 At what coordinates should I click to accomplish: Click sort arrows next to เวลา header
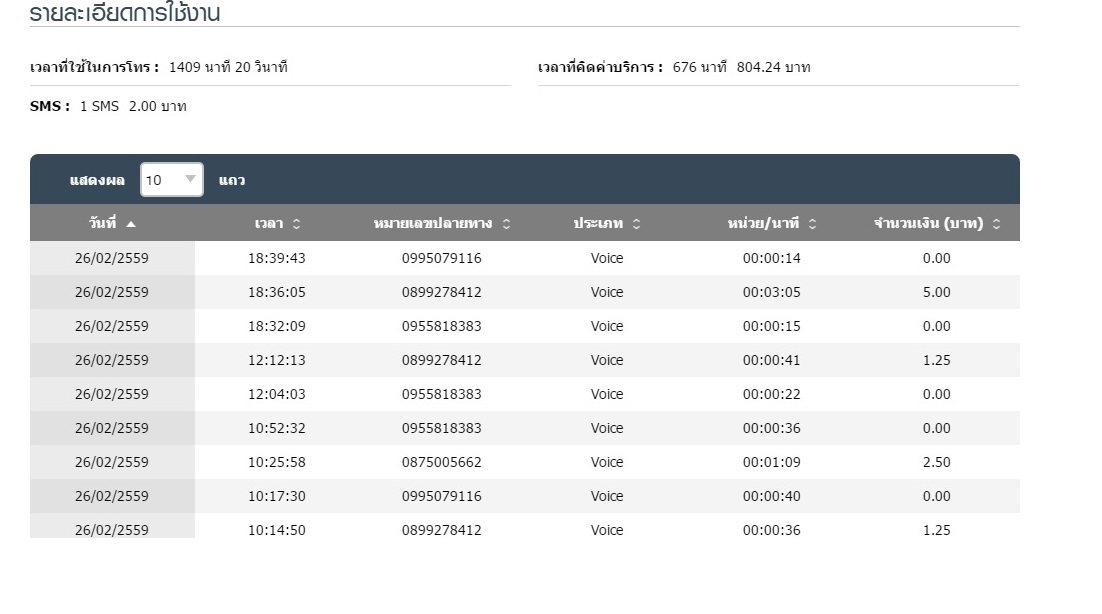pos(297,224)
